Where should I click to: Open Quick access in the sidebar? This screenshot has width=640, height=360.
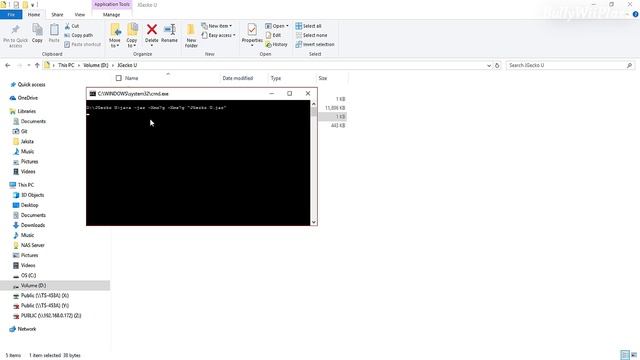point(31,84)
